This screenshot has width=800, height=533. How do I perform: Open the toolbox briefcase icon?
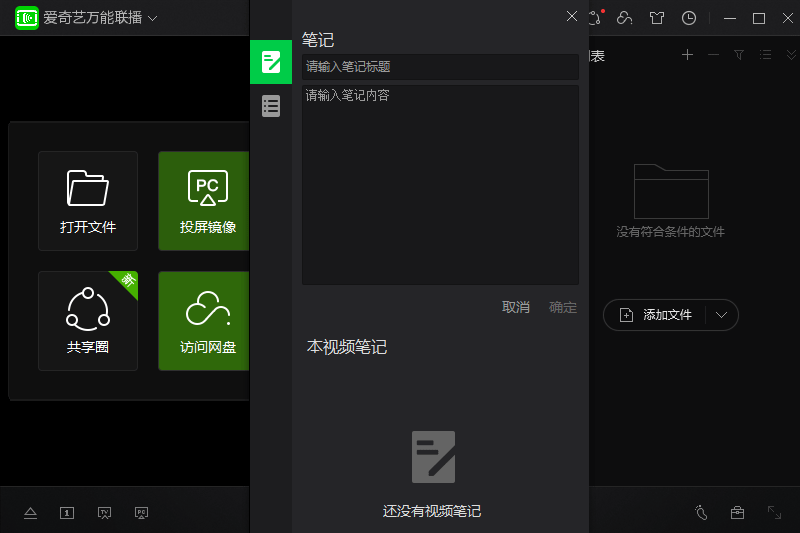737,513
